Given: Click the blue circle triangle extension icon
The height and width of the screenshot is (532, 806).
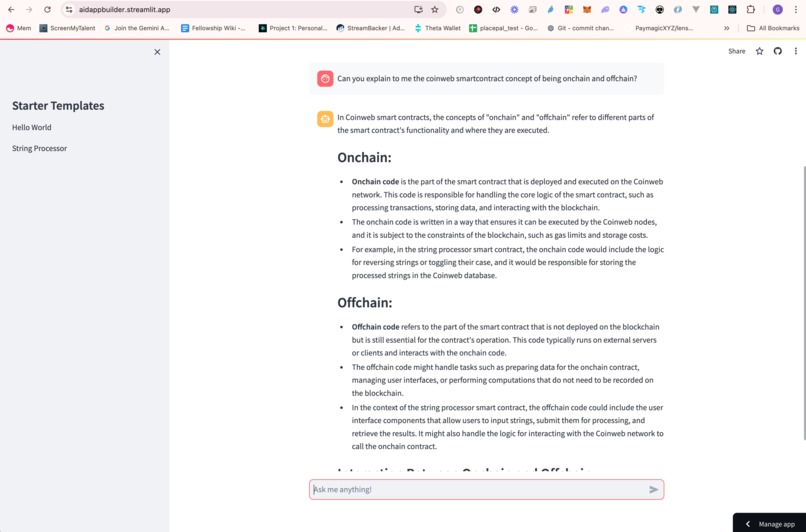Looking at the screenshot, I should (x=623, y=9).
